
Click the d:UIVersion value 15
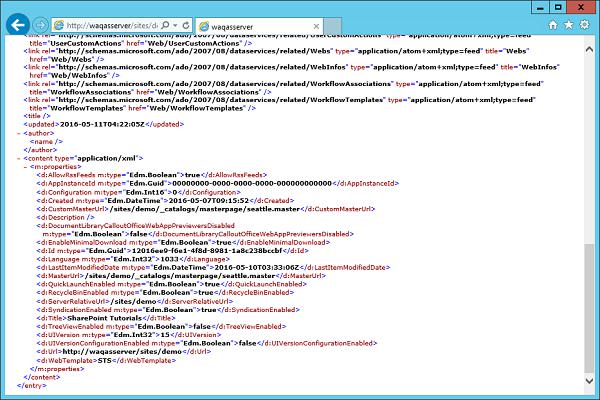pyautogui.click(x=165, y=335)
